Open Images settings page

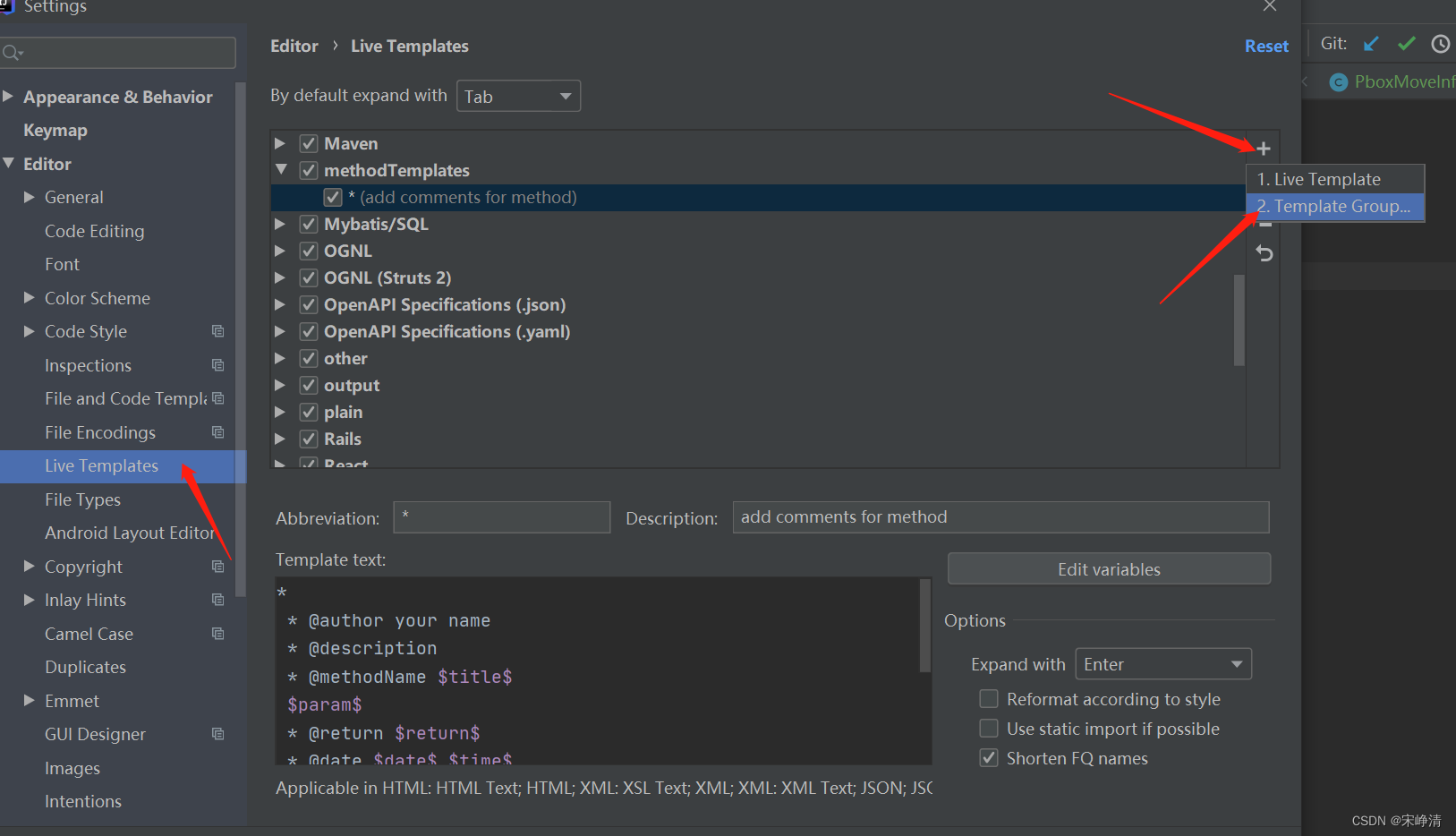(72, 768)
